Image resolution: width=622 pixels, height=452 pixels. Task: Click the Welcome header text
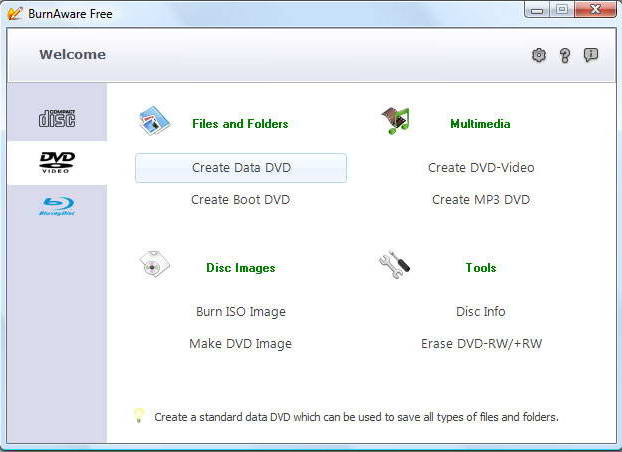coord(73,55)
